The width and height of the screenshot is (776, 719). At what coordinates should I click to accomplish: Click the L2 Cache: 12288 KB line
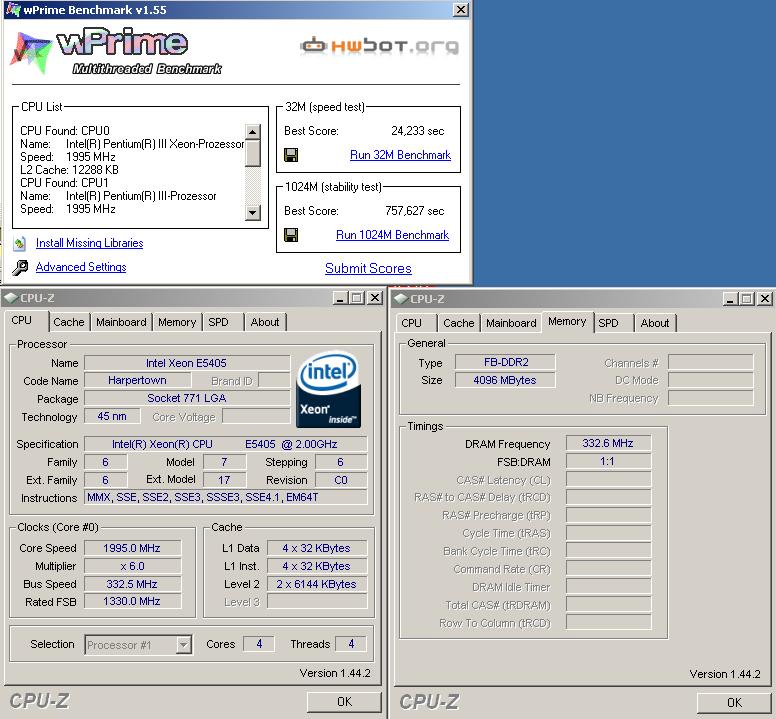point(69,170)
